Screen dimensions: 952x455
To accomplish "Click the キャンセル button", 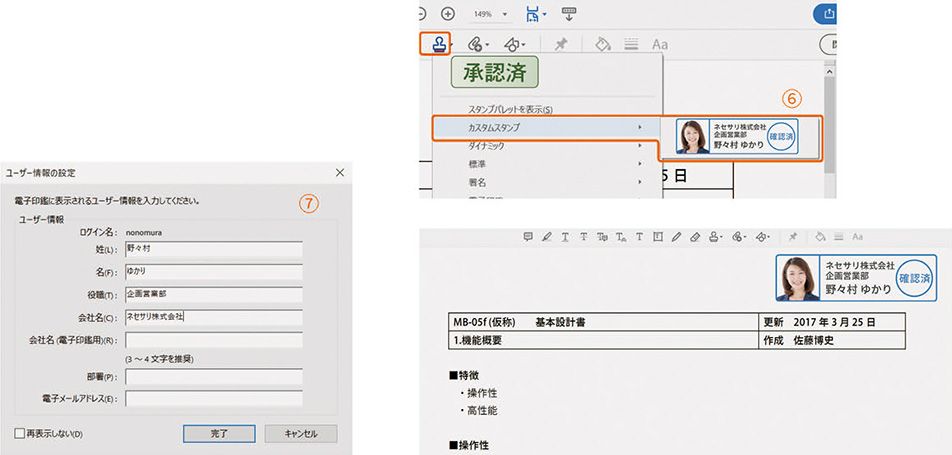I will 301,434.
